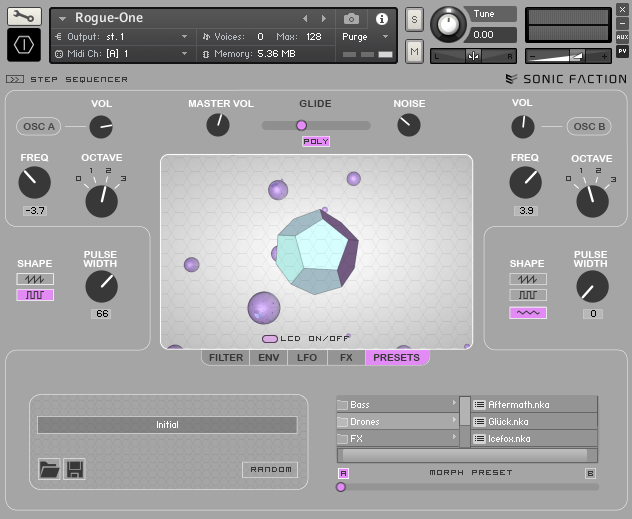Click the PV button in header

click(622, 51)
